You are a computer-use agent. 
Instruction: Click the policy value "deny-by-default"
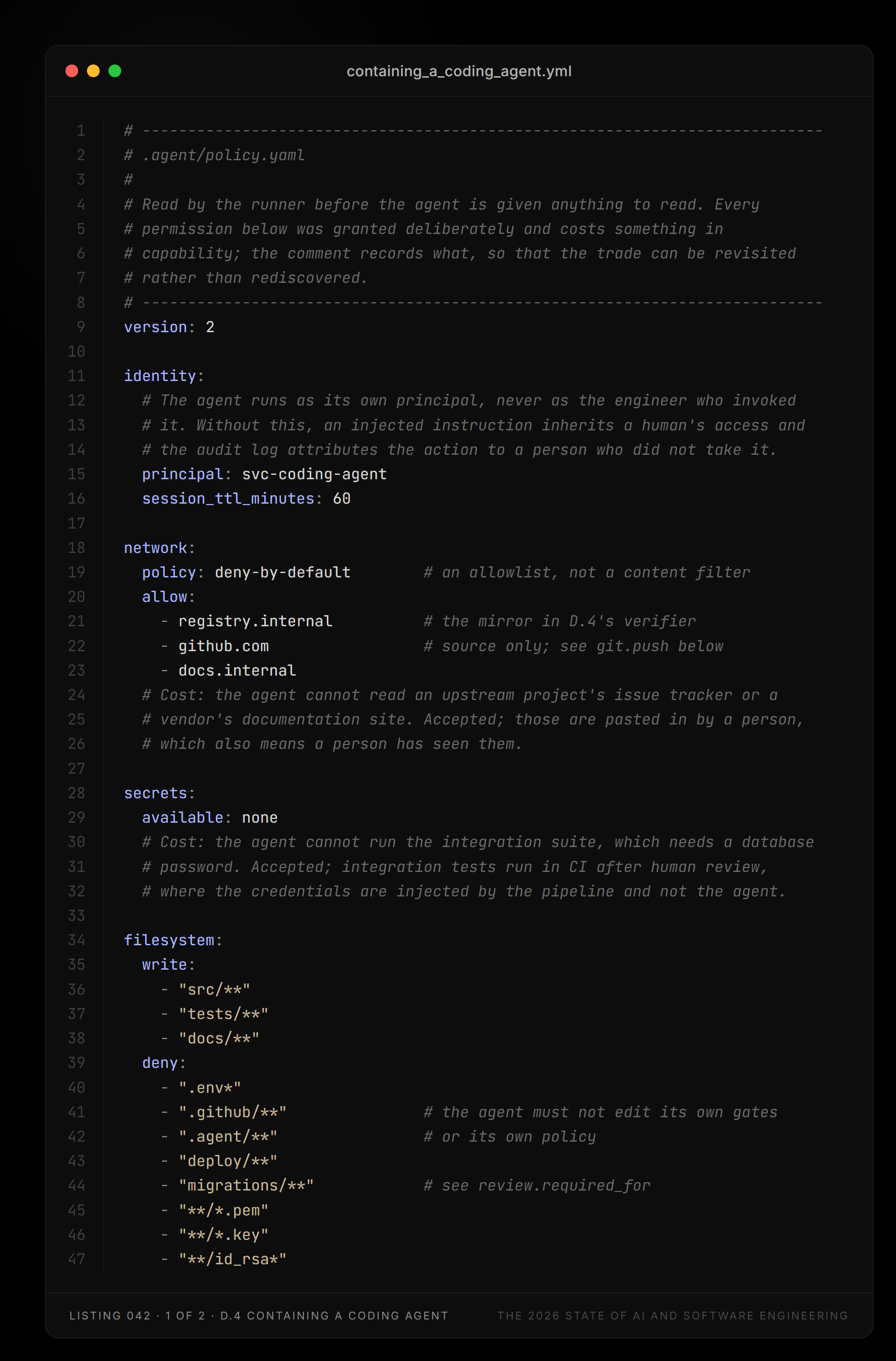pos(283,573)
